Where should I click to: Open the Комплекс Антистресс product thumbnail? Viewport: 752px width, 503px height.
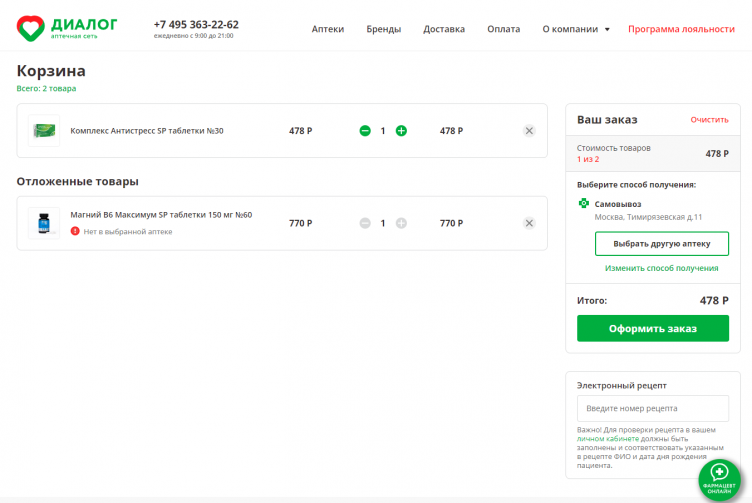coord(44,131)
